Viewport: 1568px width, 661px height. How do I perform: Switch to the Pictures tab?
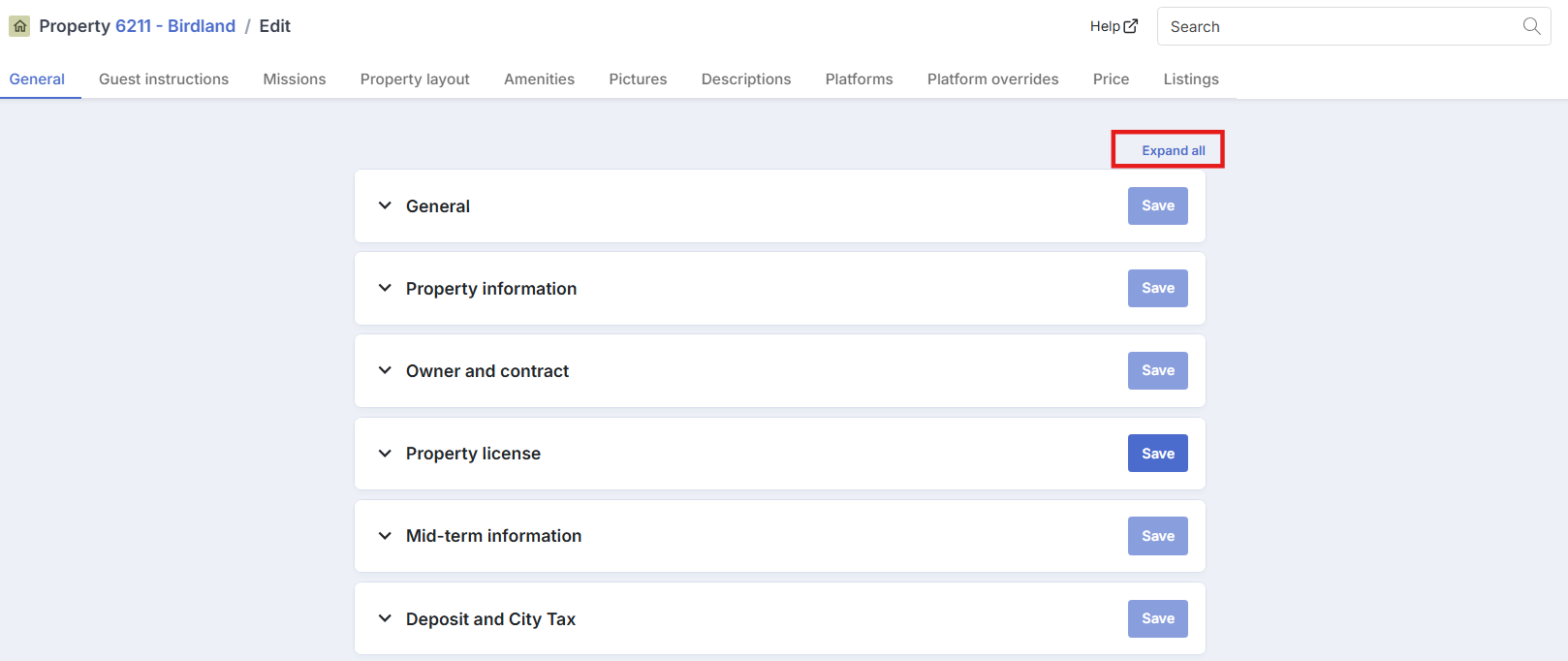[x=638, y=79]
